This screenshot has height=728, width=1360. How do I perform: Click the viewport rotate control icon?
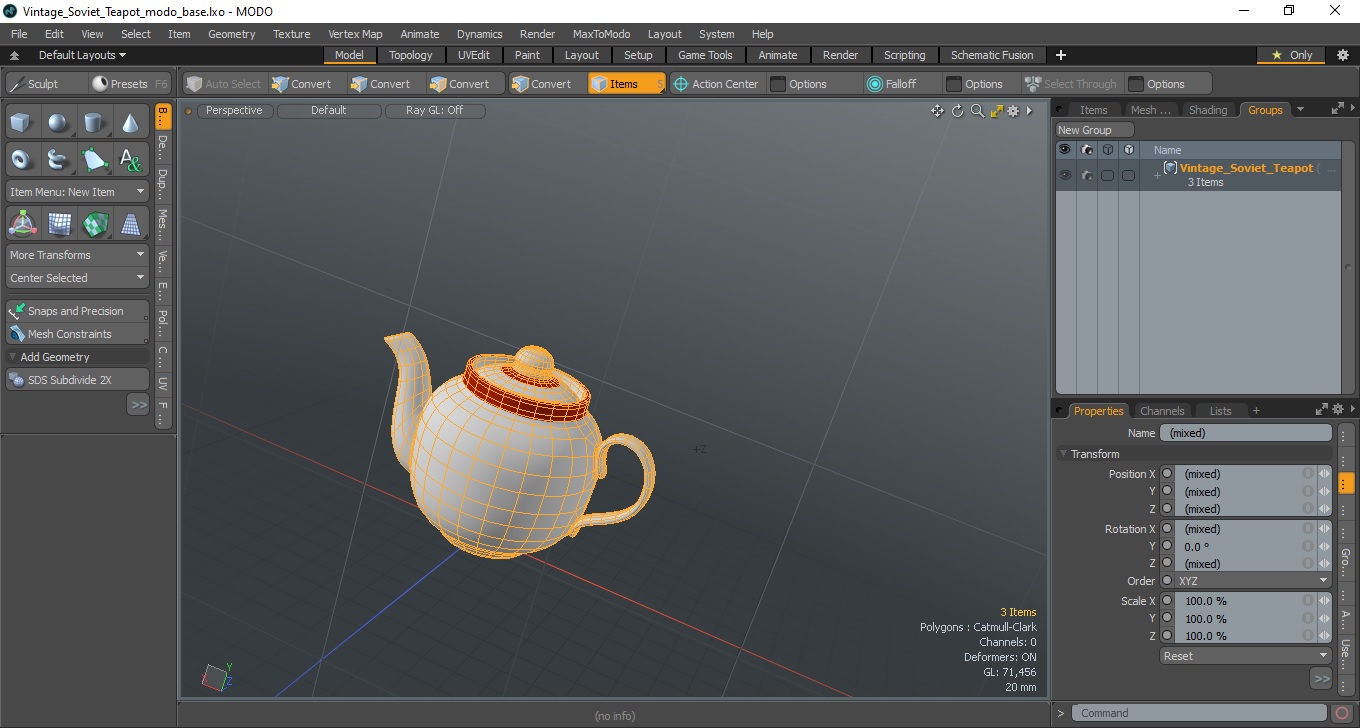coord(957,111)
